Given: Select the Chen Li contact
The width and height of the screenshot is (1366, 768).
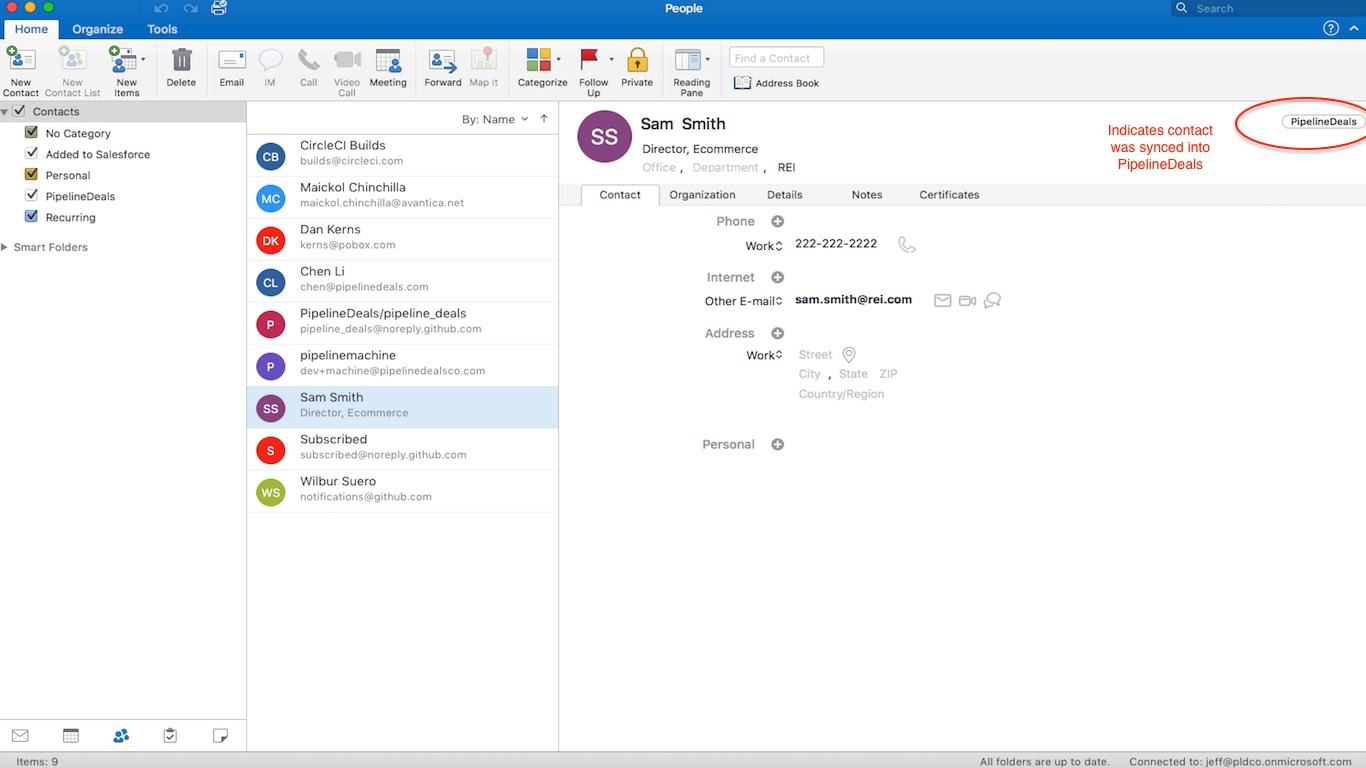Looking at the screenshot, I should (402, 281).
